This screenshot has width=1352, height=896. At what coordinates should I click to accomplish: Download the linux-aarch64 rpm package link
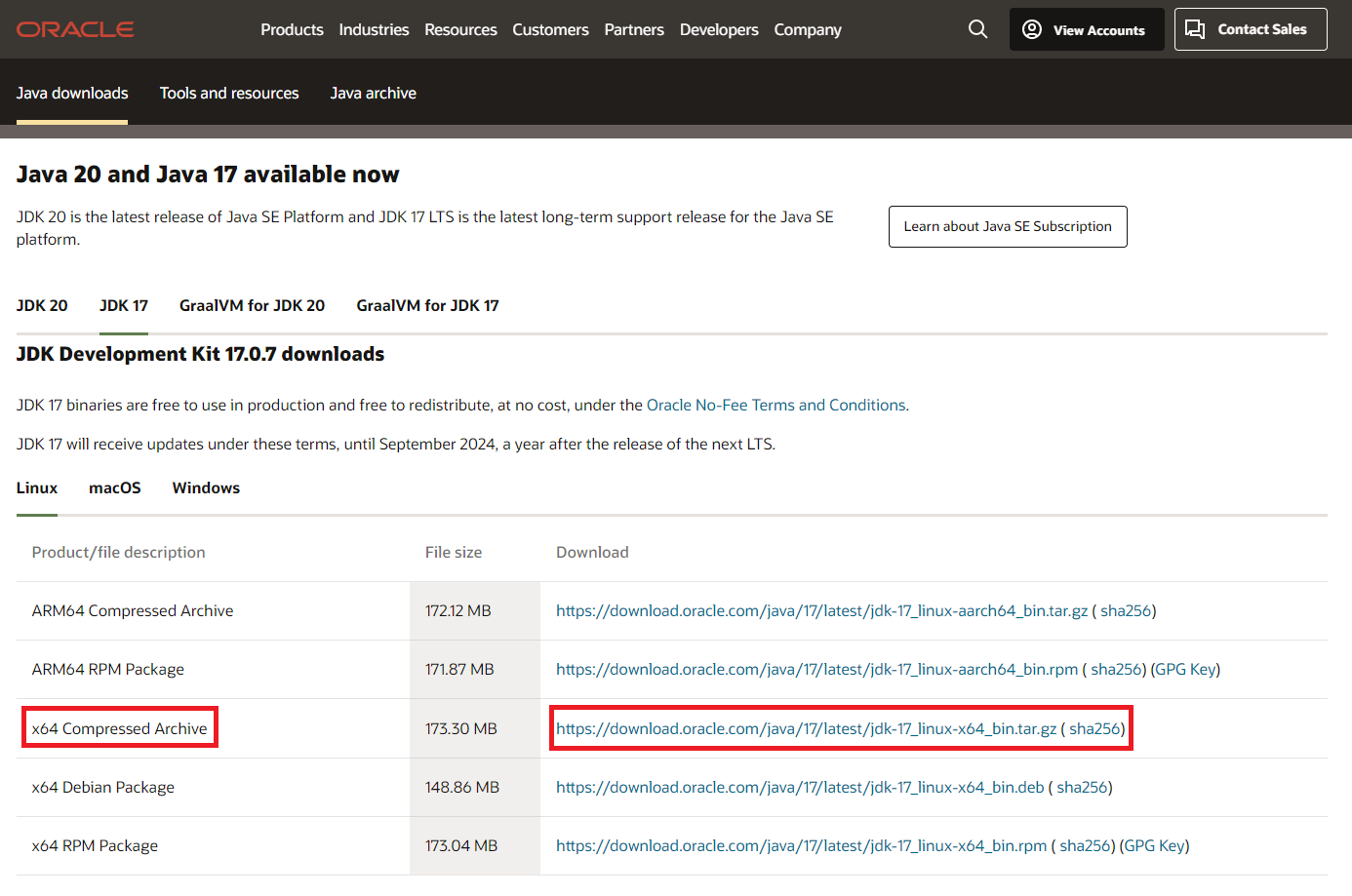pos(816,669)
